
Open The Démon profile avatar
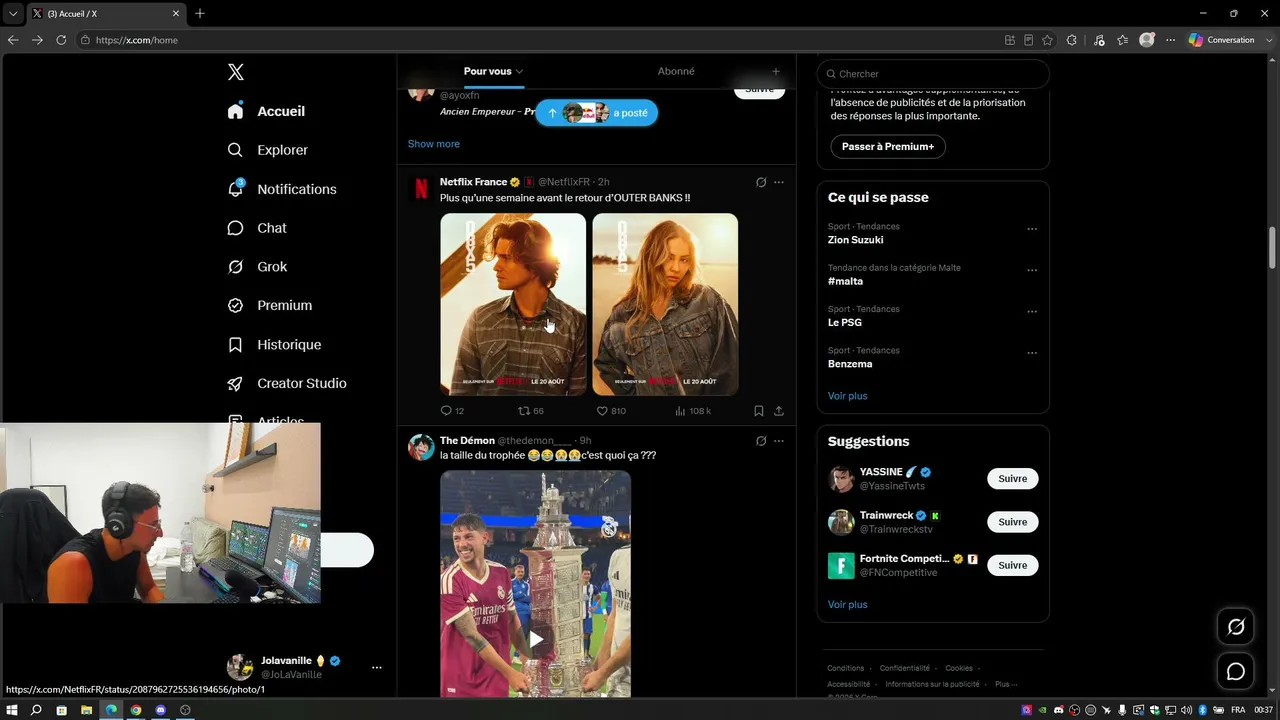421,447
